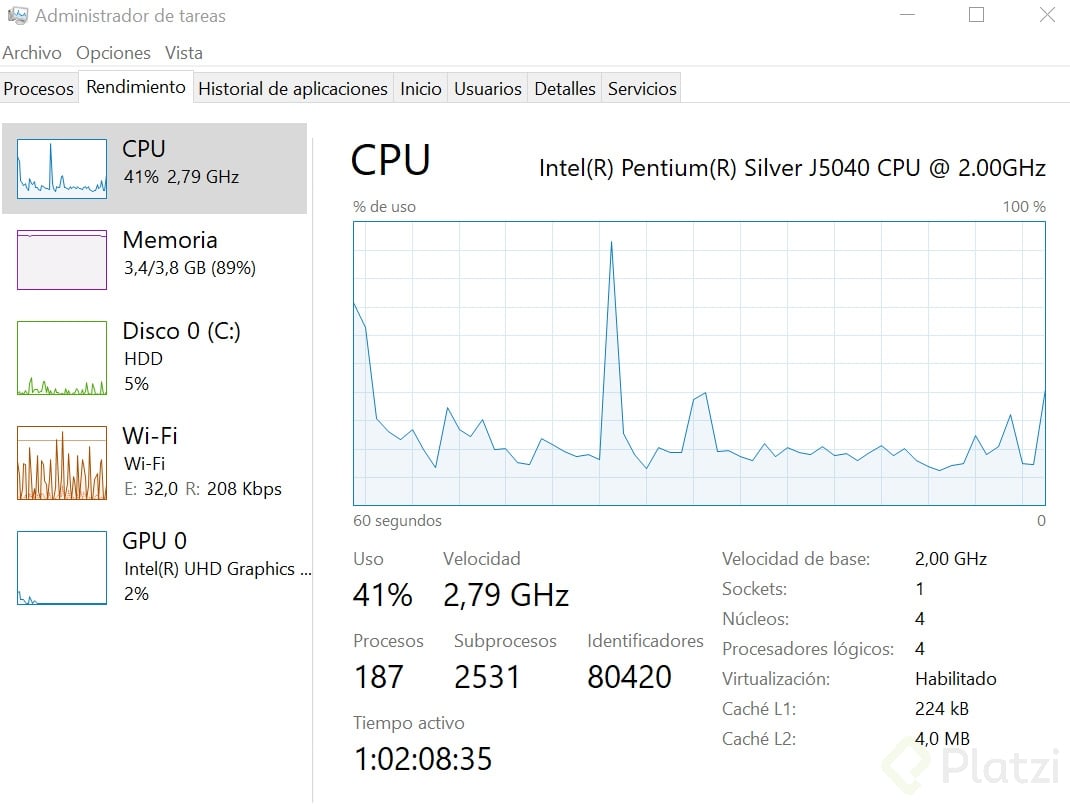Viewport: 1070px width, 804px height.
Task: Click the main CPU usage chart
Action: pos(699,363)
